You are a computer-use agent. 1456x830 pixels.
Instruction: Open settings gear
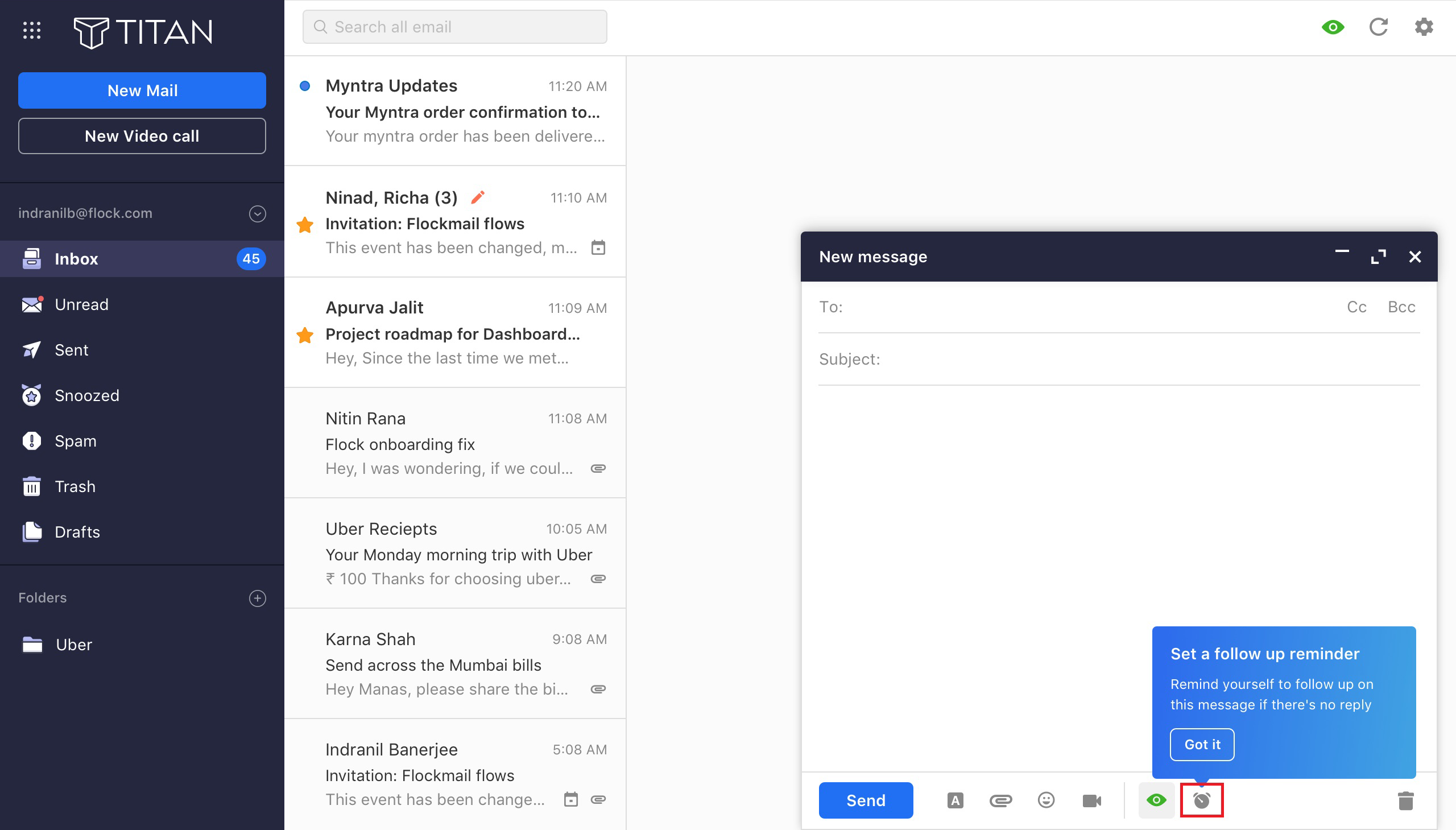pyautogui.click(x=1424, y=27)
